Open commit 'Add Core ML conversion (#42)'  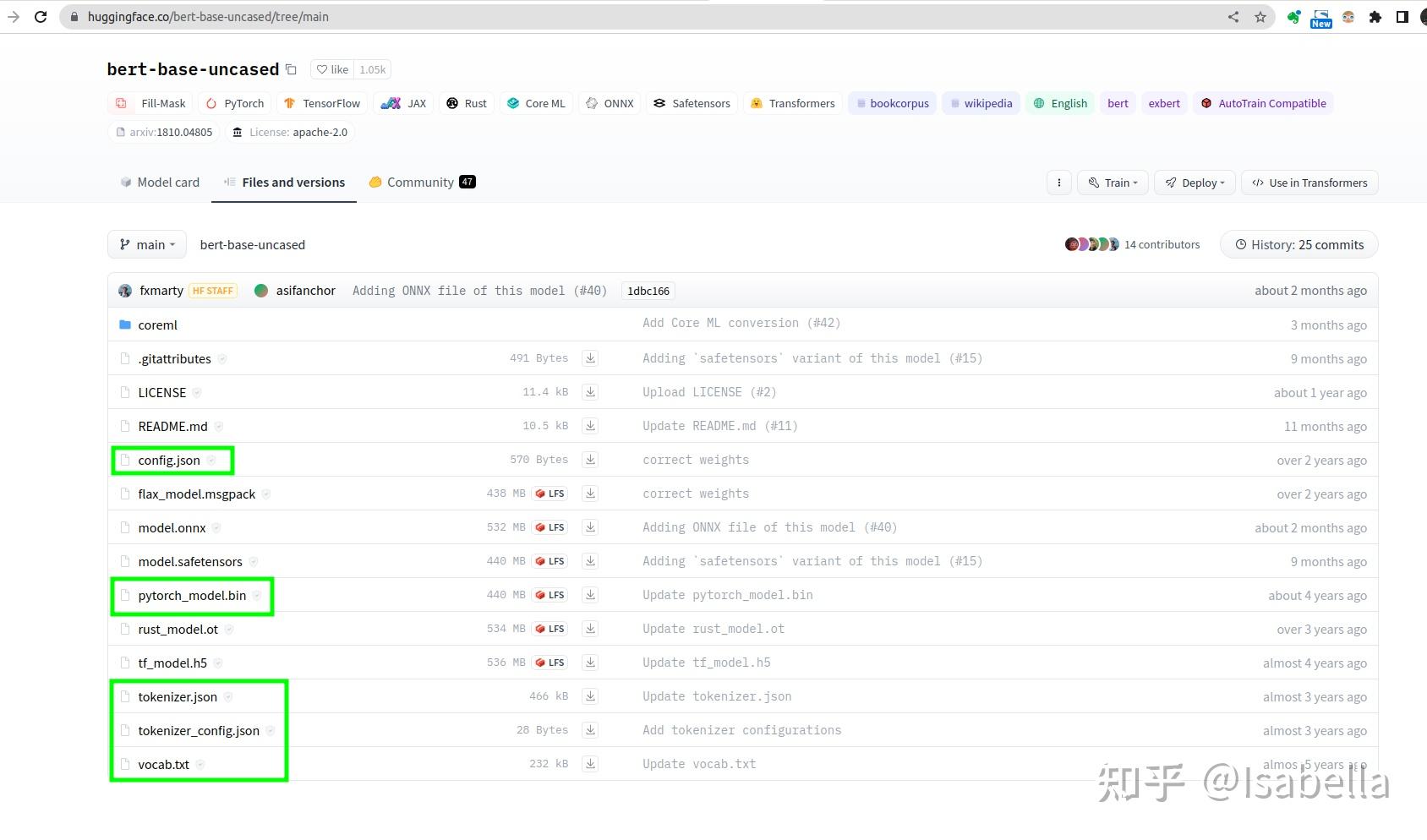(x=741, y=323)
